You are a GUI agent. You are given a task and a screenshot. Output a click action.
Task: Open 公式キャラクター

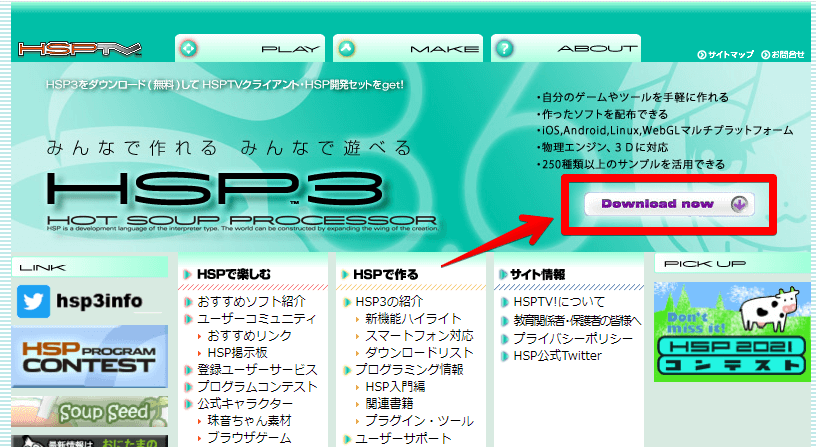[245, 404]
